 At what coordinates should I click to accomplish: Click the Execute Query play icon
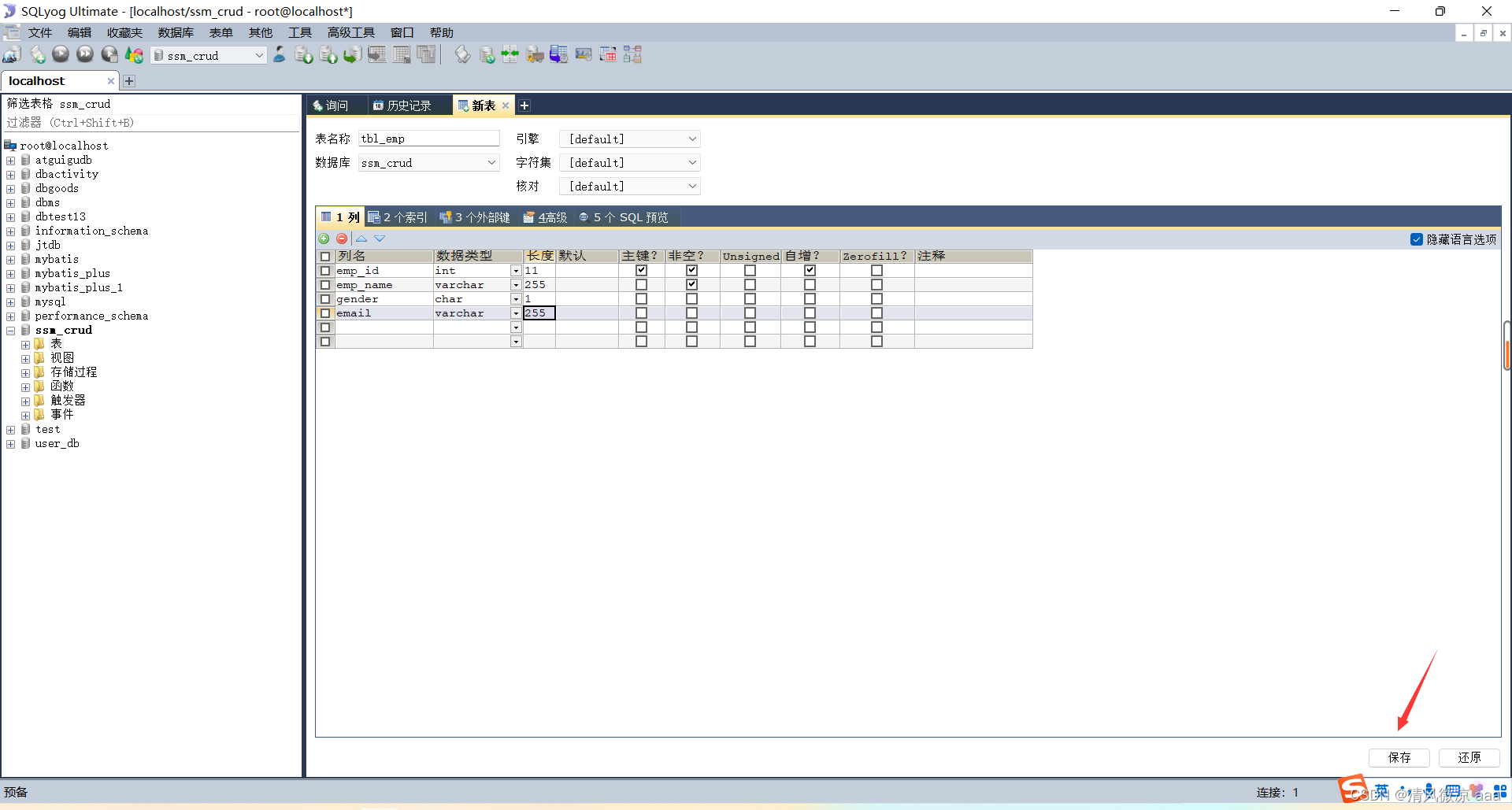pos(61,54)
